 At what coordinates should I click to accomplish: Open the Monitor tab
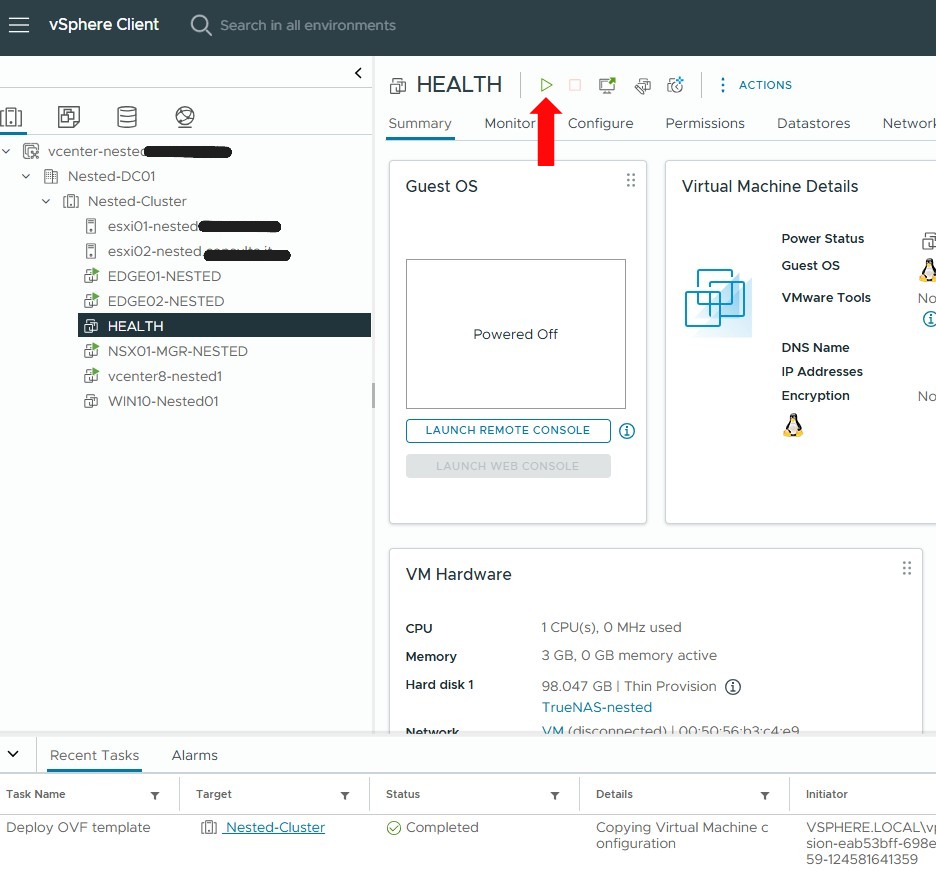(510, 124)
